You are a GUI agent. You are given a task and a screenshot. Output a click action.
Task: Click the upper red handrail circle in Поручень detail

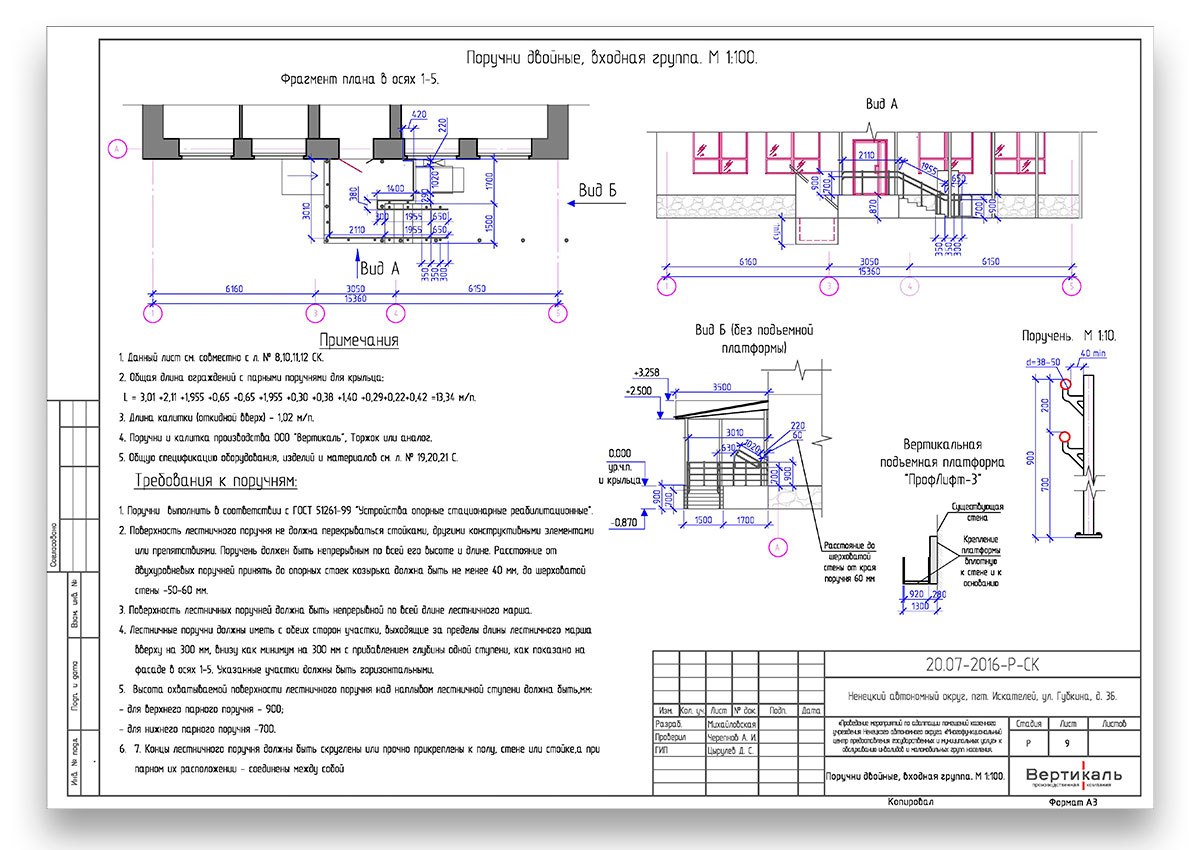1067,384
